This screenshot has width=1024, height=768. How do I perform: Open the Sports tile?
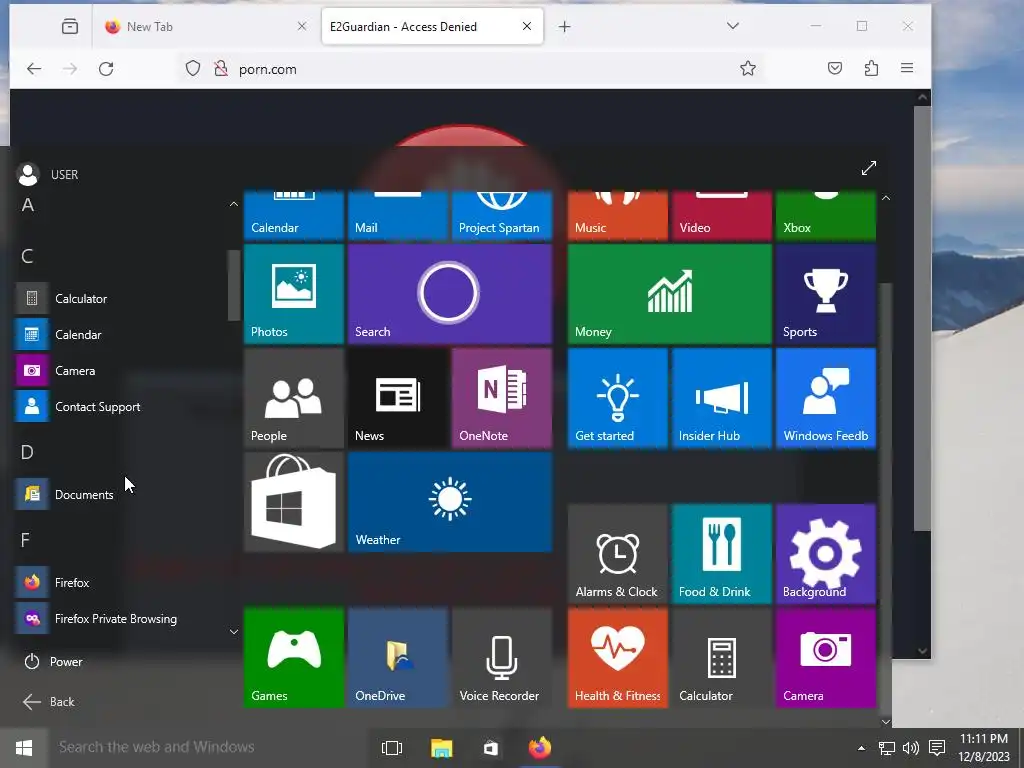(825, 294)
